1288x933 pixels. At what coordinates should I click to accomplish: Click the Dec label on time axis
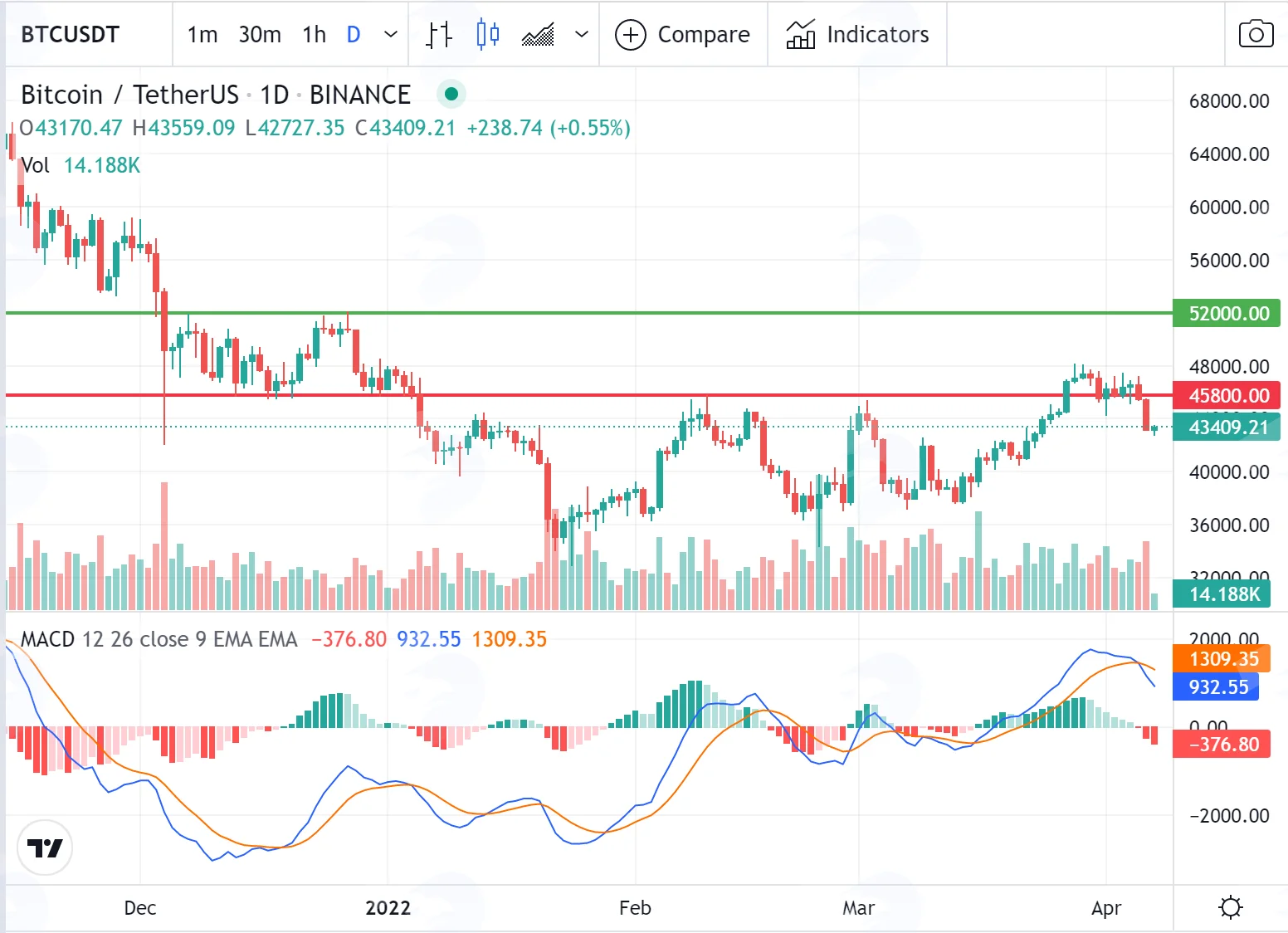tap(140, 907)
